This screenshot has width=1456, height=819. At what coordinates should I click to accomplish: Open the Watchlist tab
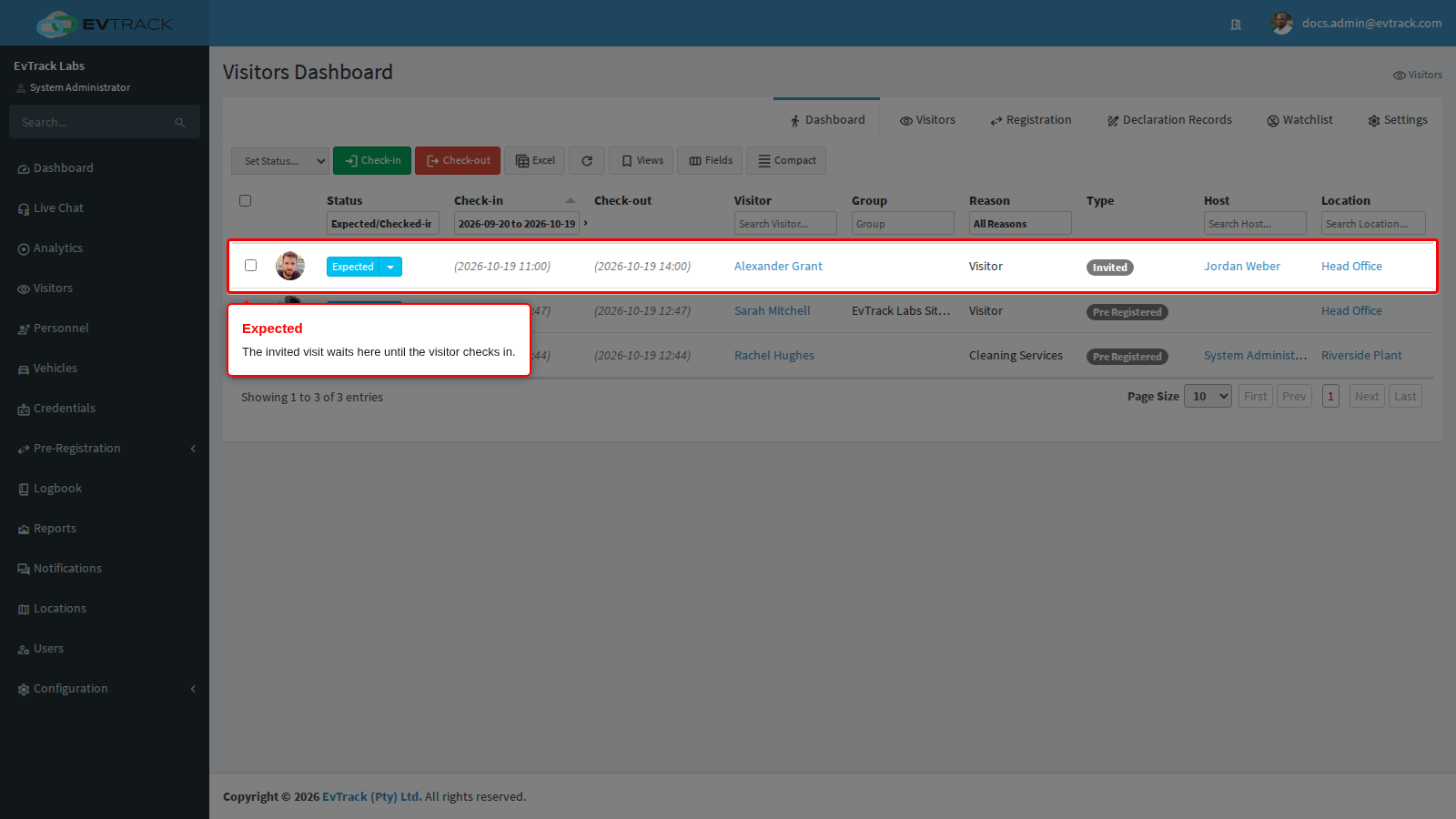[1299, 120]
